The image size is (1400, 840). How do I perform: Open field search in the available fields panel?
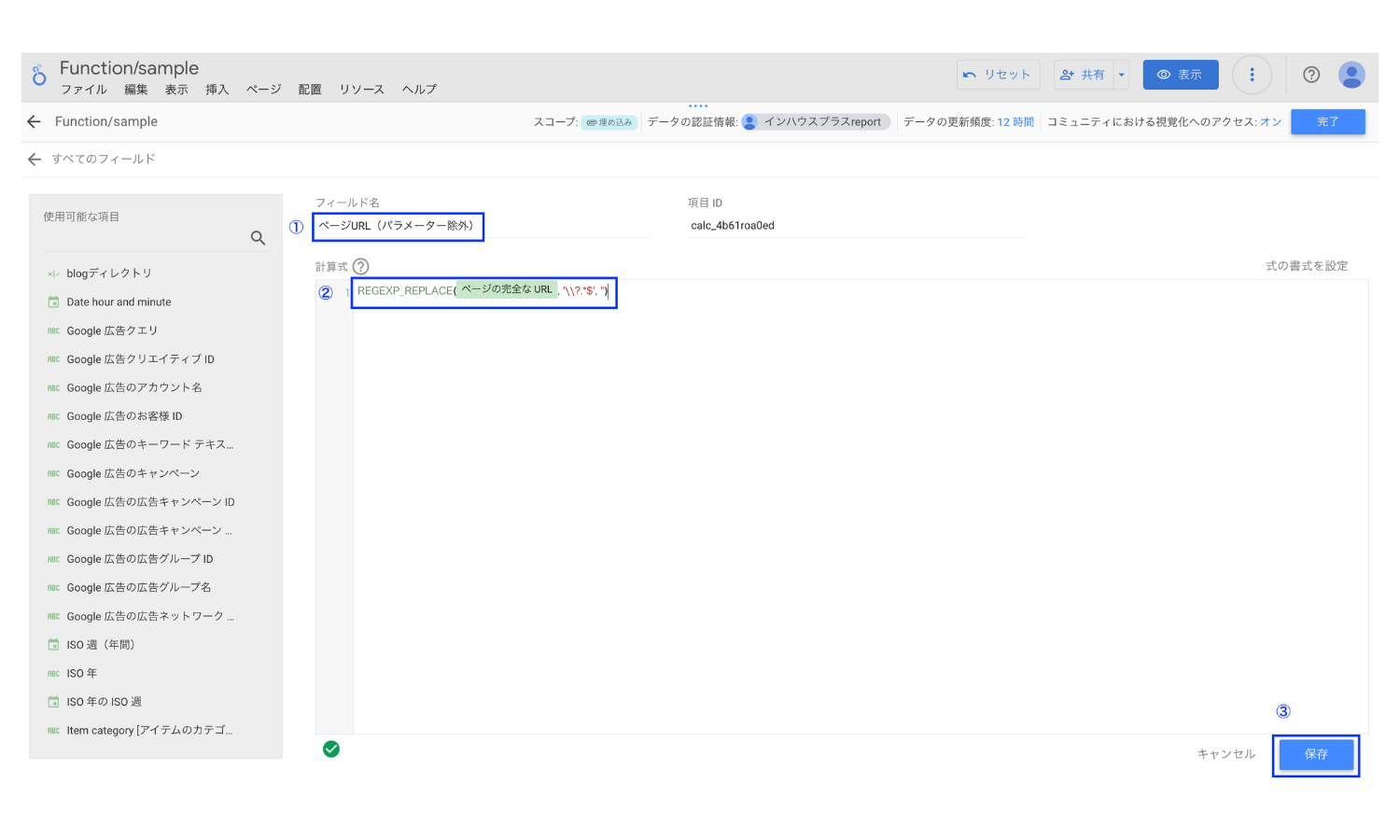258,238
